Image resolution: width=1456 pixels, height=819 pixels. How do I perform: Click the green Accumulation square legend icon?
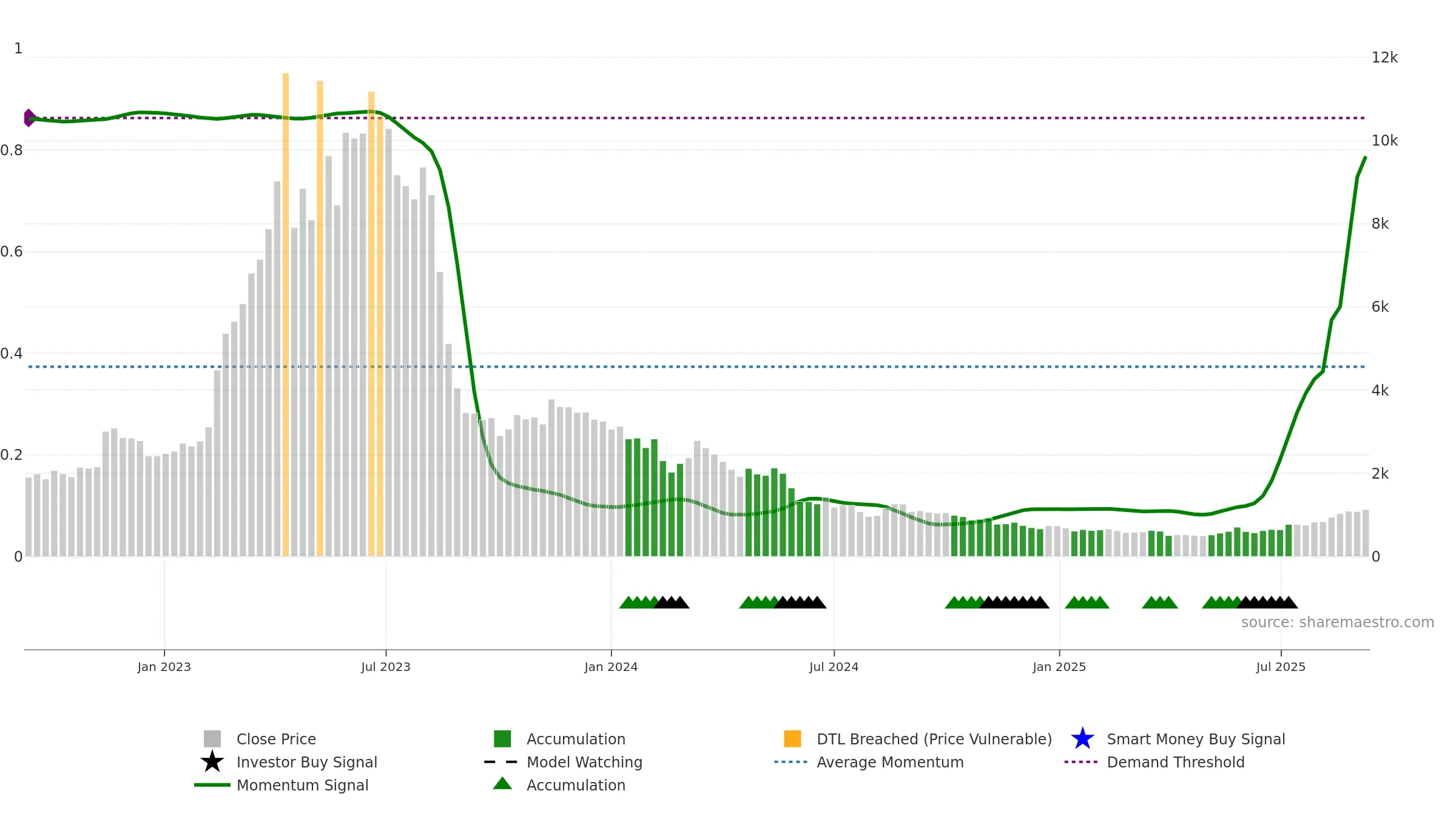[x=502, y=738]
